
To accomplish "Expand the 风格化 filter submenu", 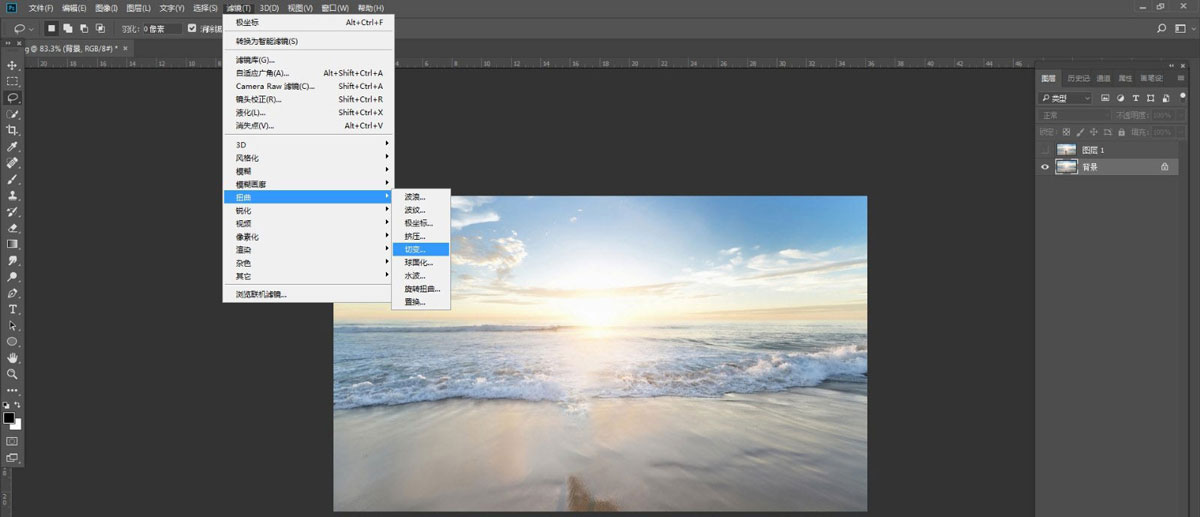I will 309,158.
